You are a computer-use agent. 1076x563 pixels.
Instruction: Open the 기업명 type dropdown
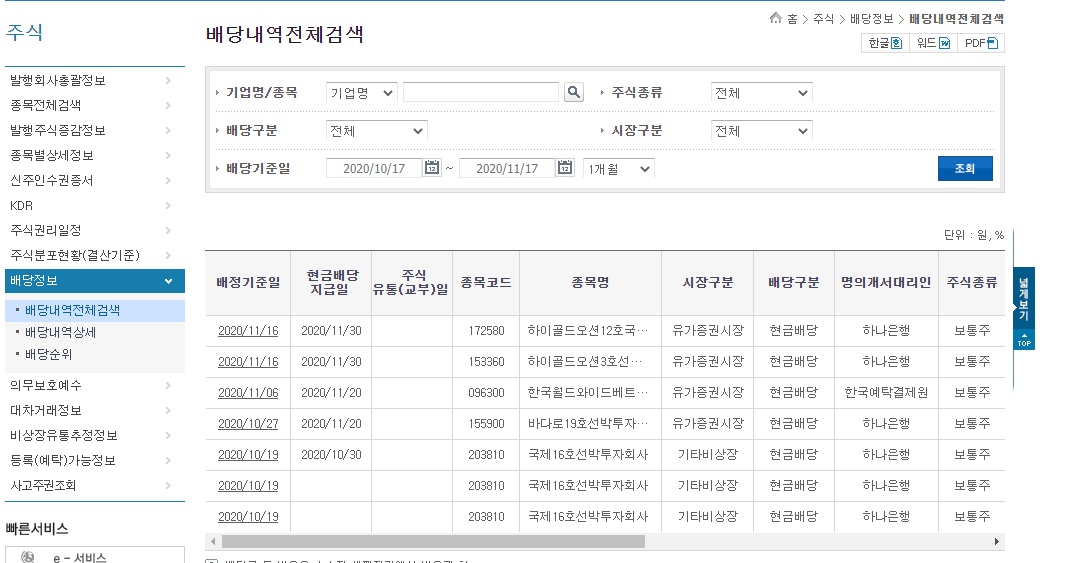tap(361, 93)
